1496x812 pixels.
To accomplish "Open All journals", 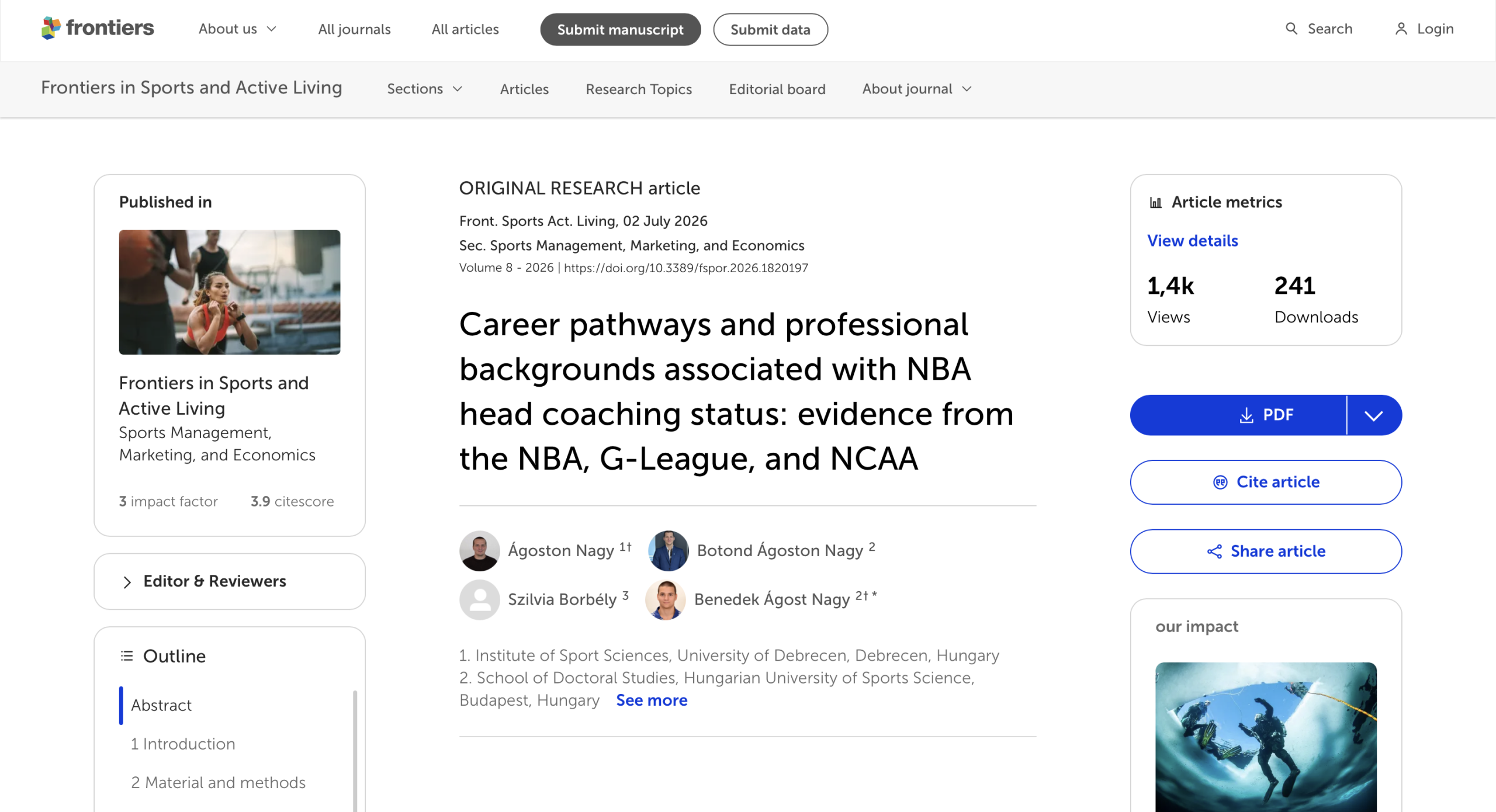I will pyautogui.click(x=354, y=29).
